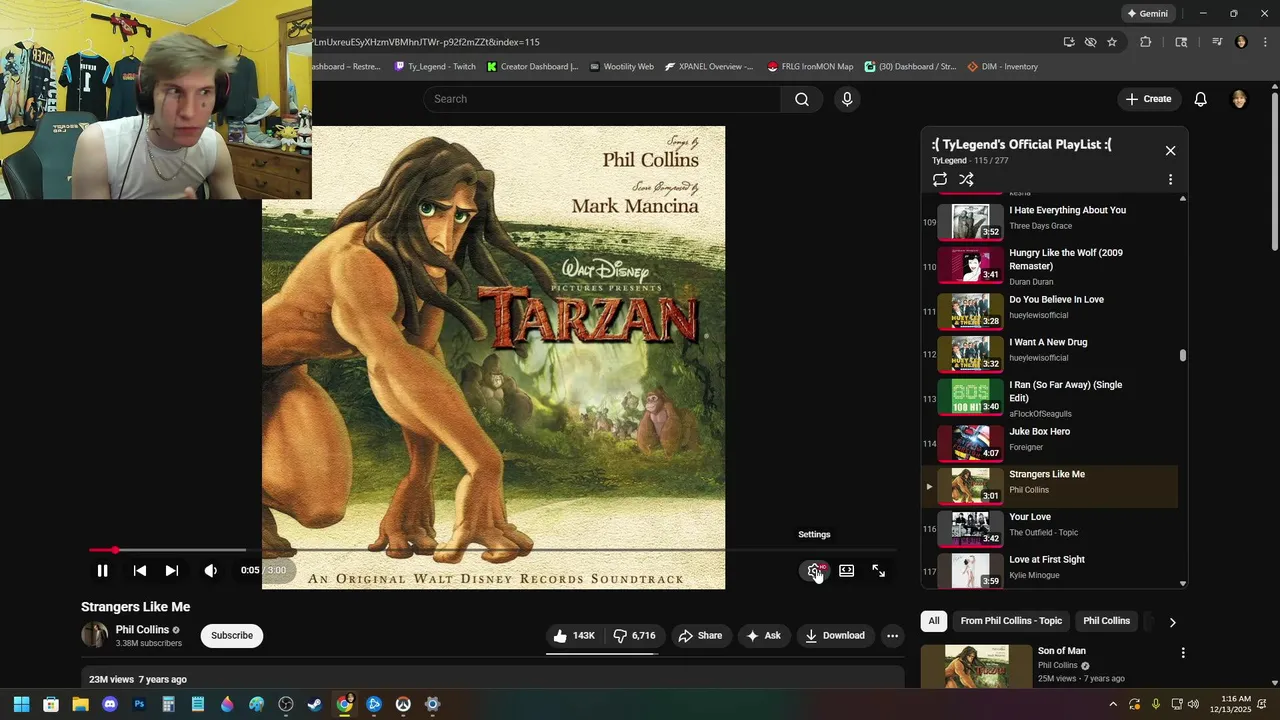
Task: Open the Phil Collins channel name link
Action: [x=142, y=630]
